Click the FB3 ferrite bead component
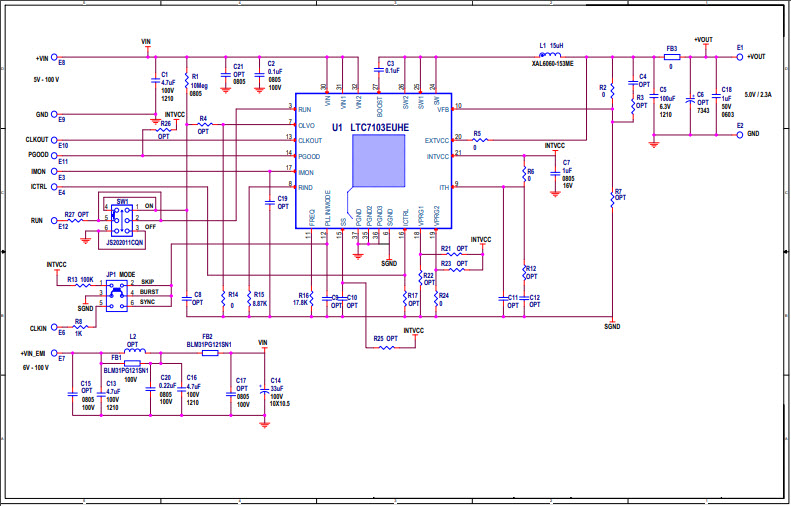 point(671,57)
